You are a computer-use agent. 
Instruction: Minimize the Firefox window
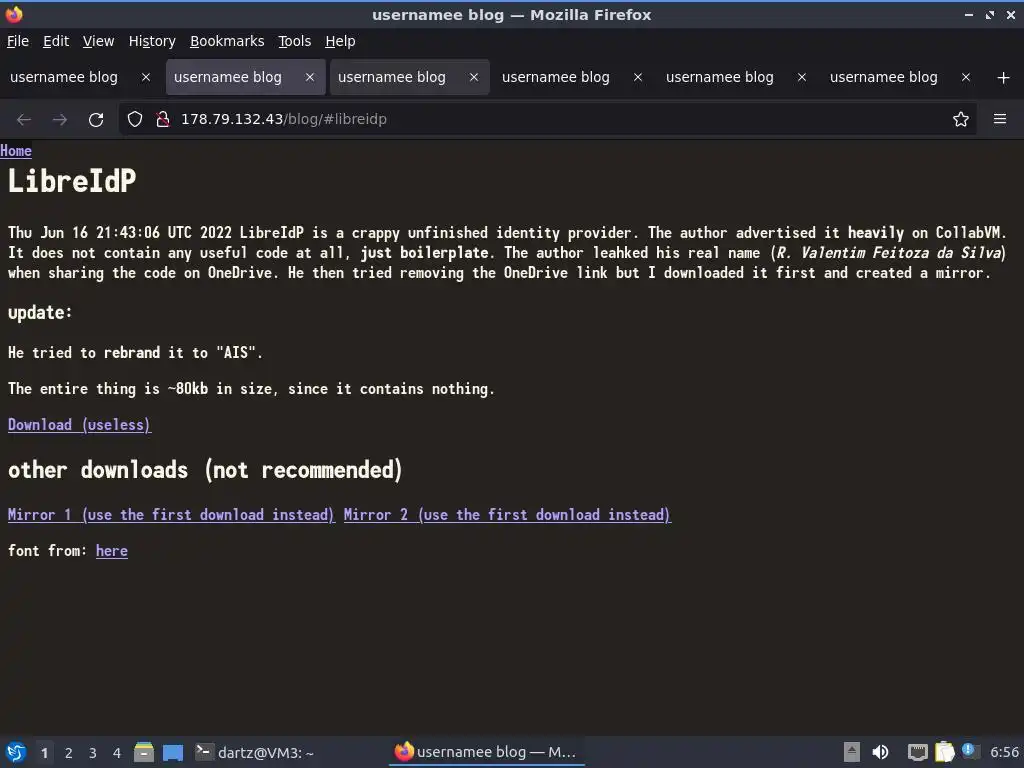pyautogui.click(x=968, y=14)
